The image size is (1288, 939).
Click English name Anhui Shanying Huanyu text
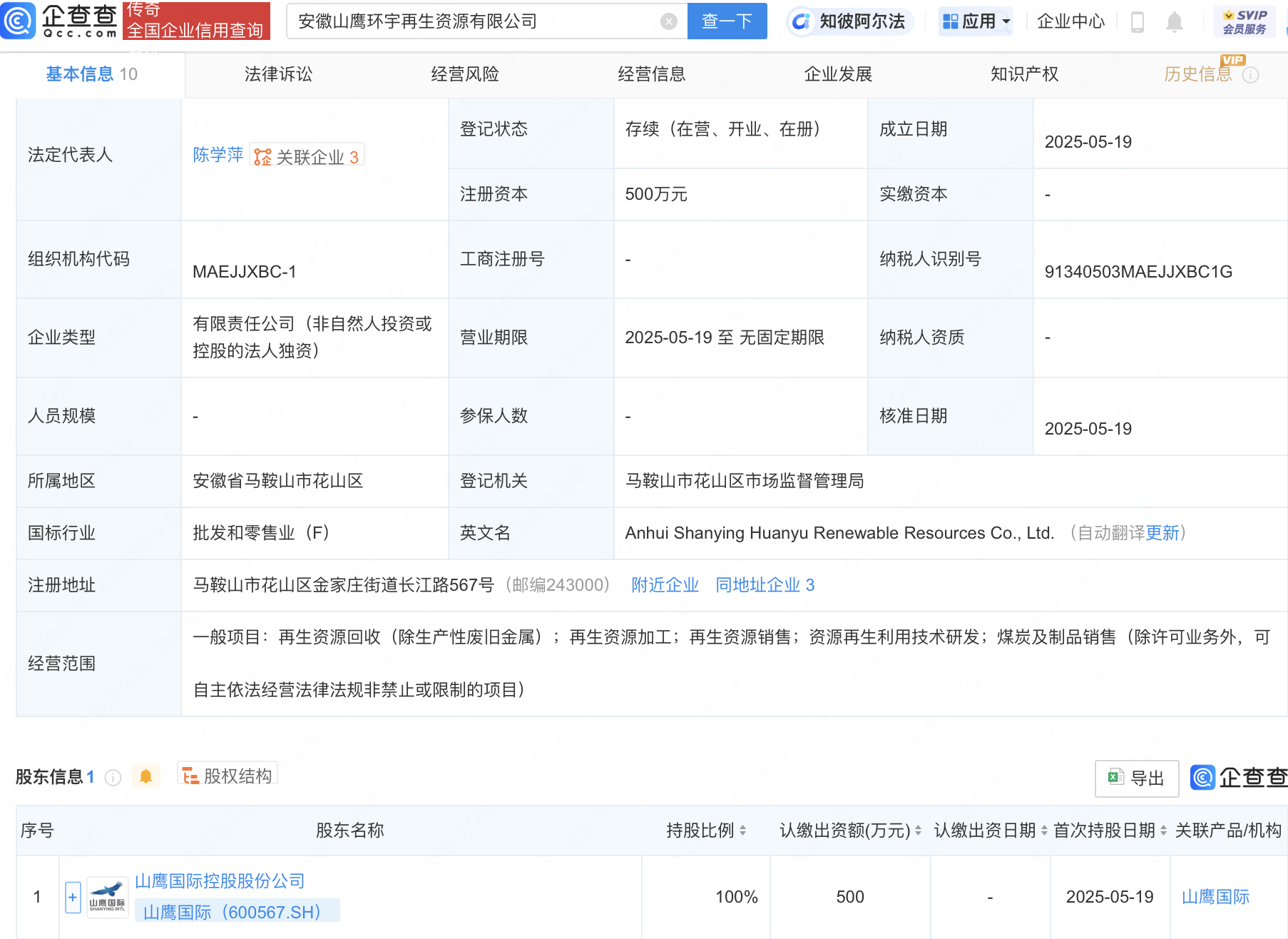click(839, 533)
